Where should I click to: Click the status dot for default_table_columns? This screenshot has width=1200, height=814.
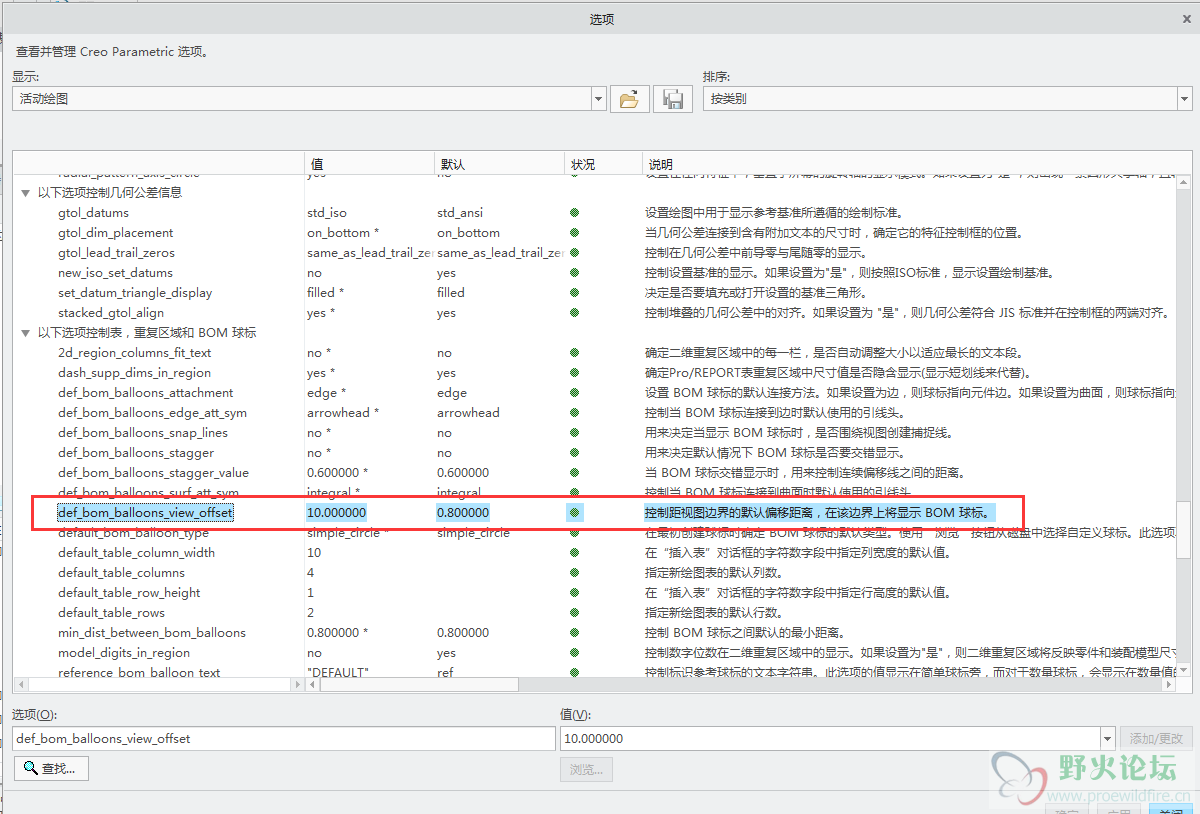click(x=574, y=573)
